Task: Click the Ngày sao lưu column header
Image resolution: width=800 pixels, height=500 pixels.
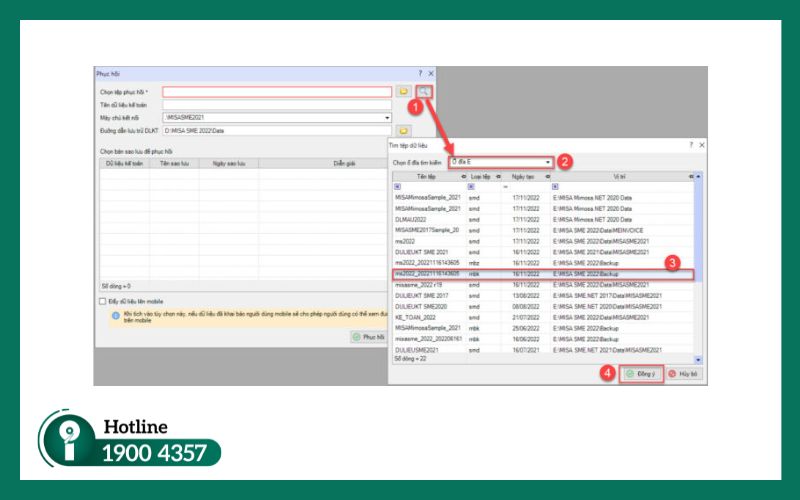Action: tap(229, 164)
